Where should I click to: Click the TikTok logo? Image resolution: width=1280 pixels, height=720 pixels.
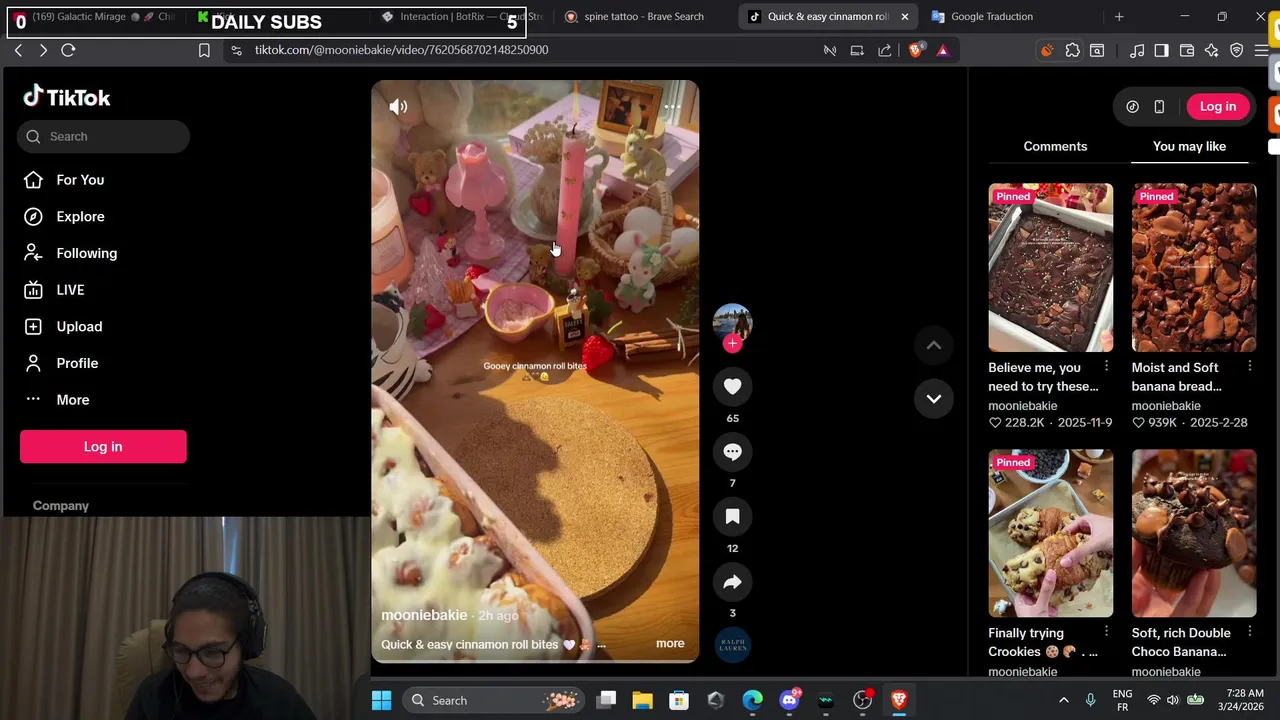(x=67, y=97)
